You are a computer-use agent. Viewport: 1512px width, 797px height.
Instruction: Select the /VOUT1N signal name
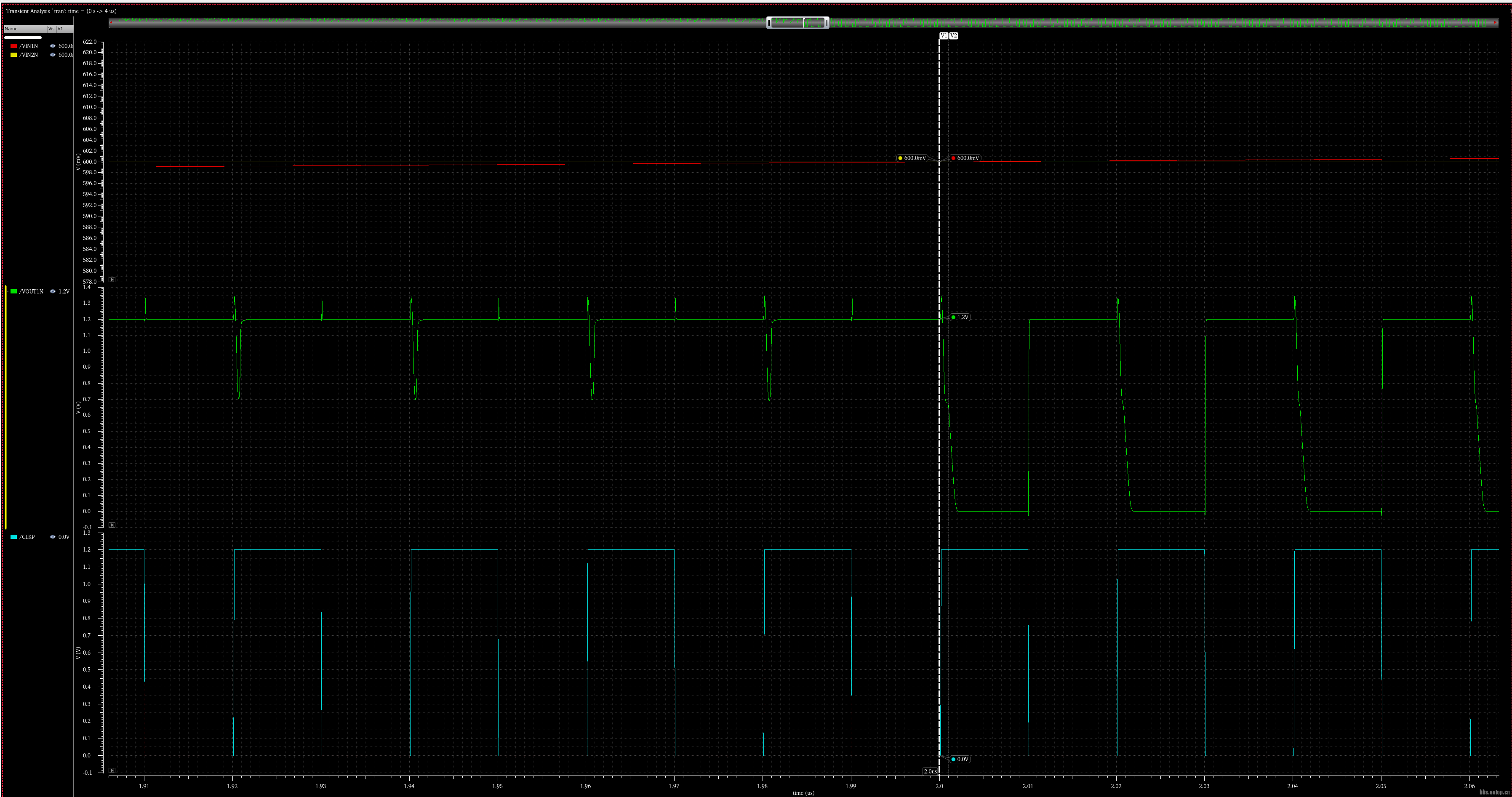pyautogui.click(x=31, y=291)
